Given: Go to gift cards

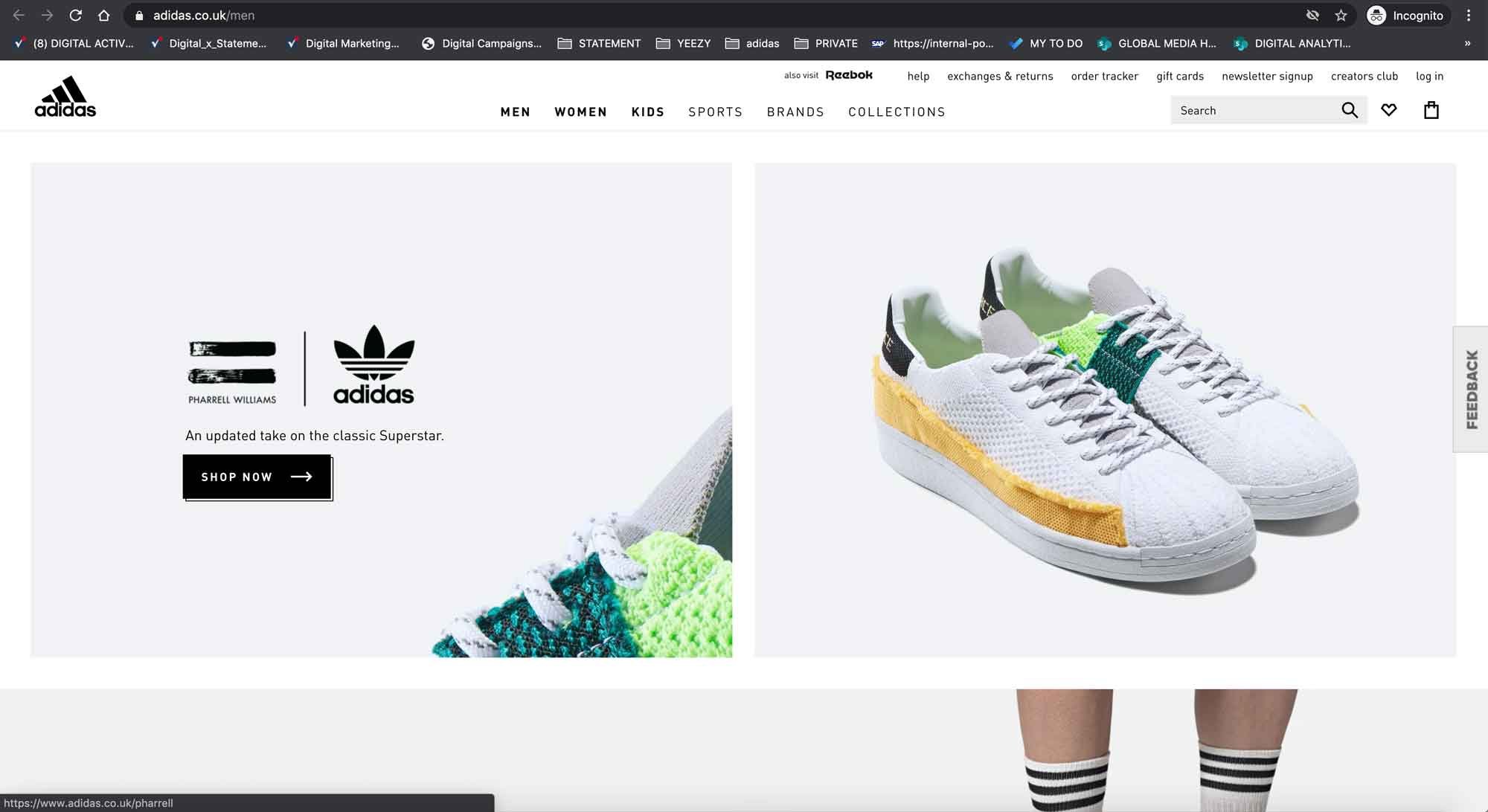Looking at the screenshot, I should 1180,76.
